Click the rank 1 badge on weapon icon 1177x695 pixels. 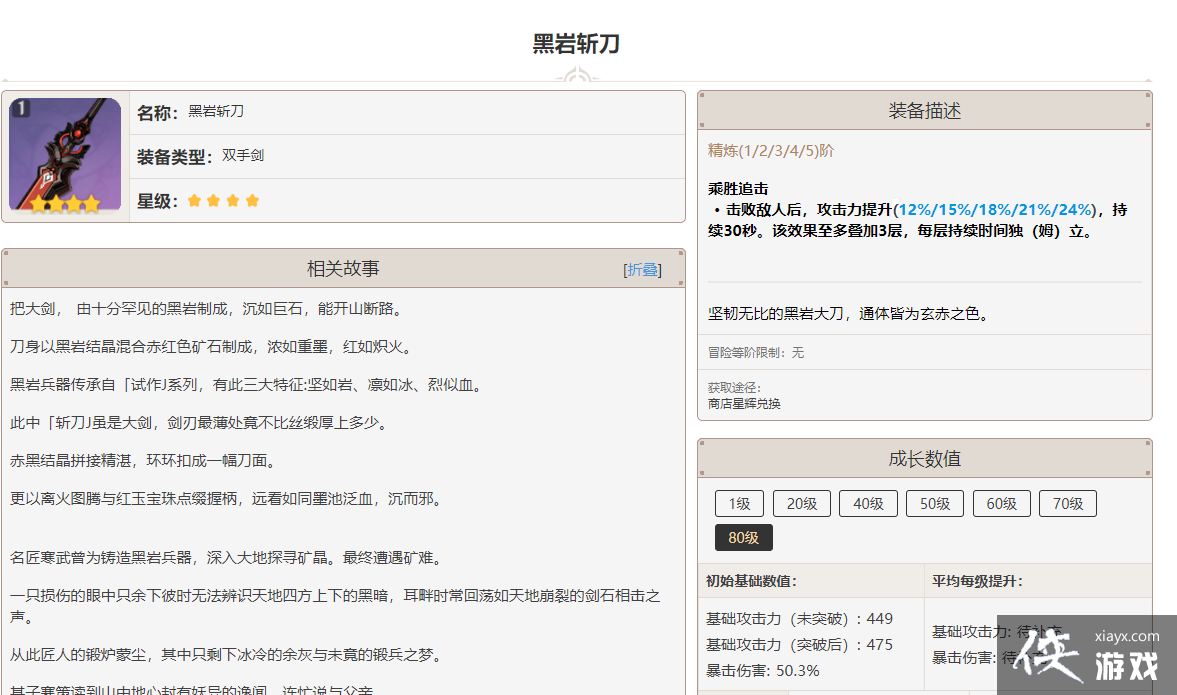tap(20, 108)
